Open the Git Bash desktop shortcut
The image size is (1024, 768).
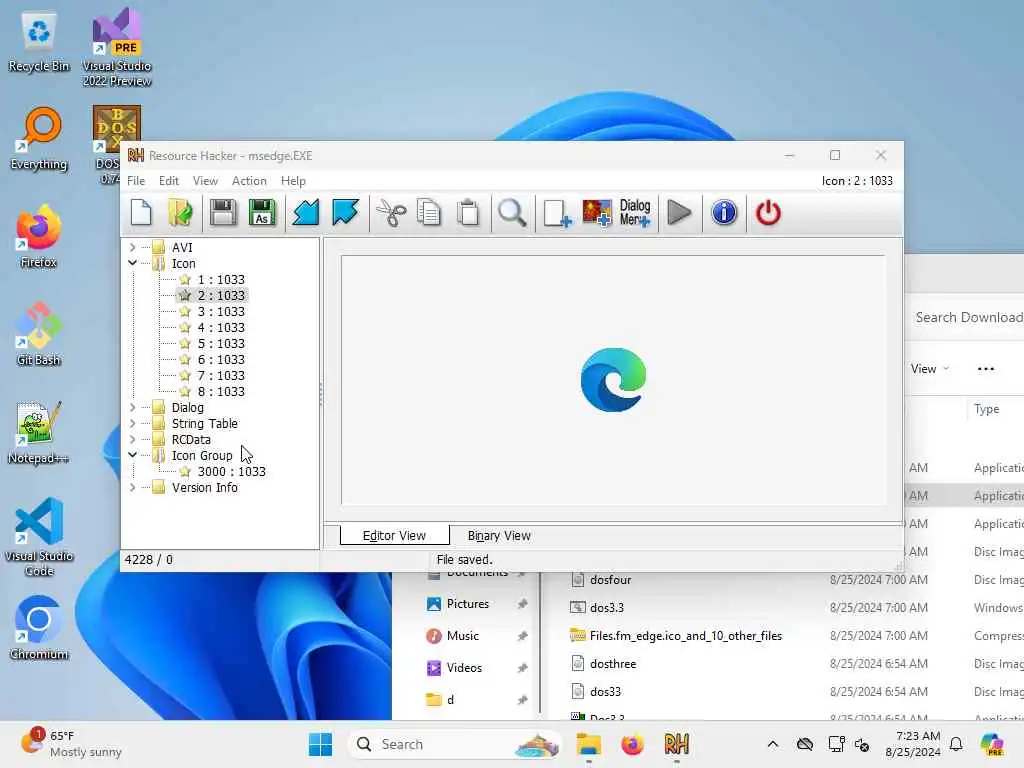coord(39,334)
